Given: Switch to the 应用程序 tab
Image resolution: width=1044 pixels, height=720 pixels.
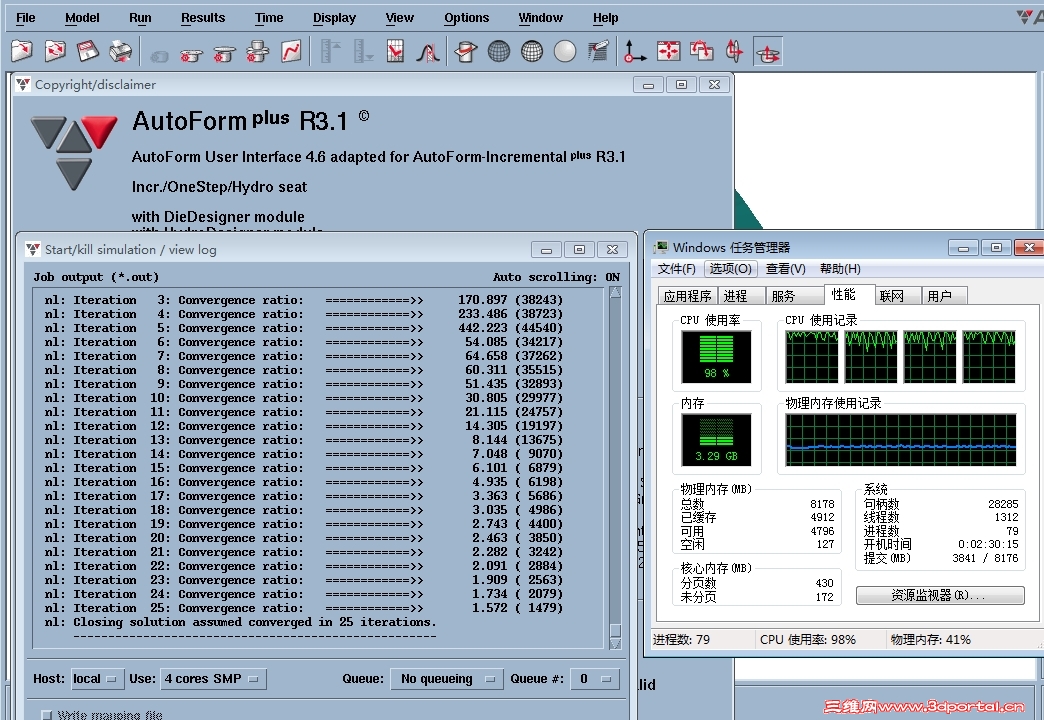Looking at the screenshot, I should click(687, 296).
